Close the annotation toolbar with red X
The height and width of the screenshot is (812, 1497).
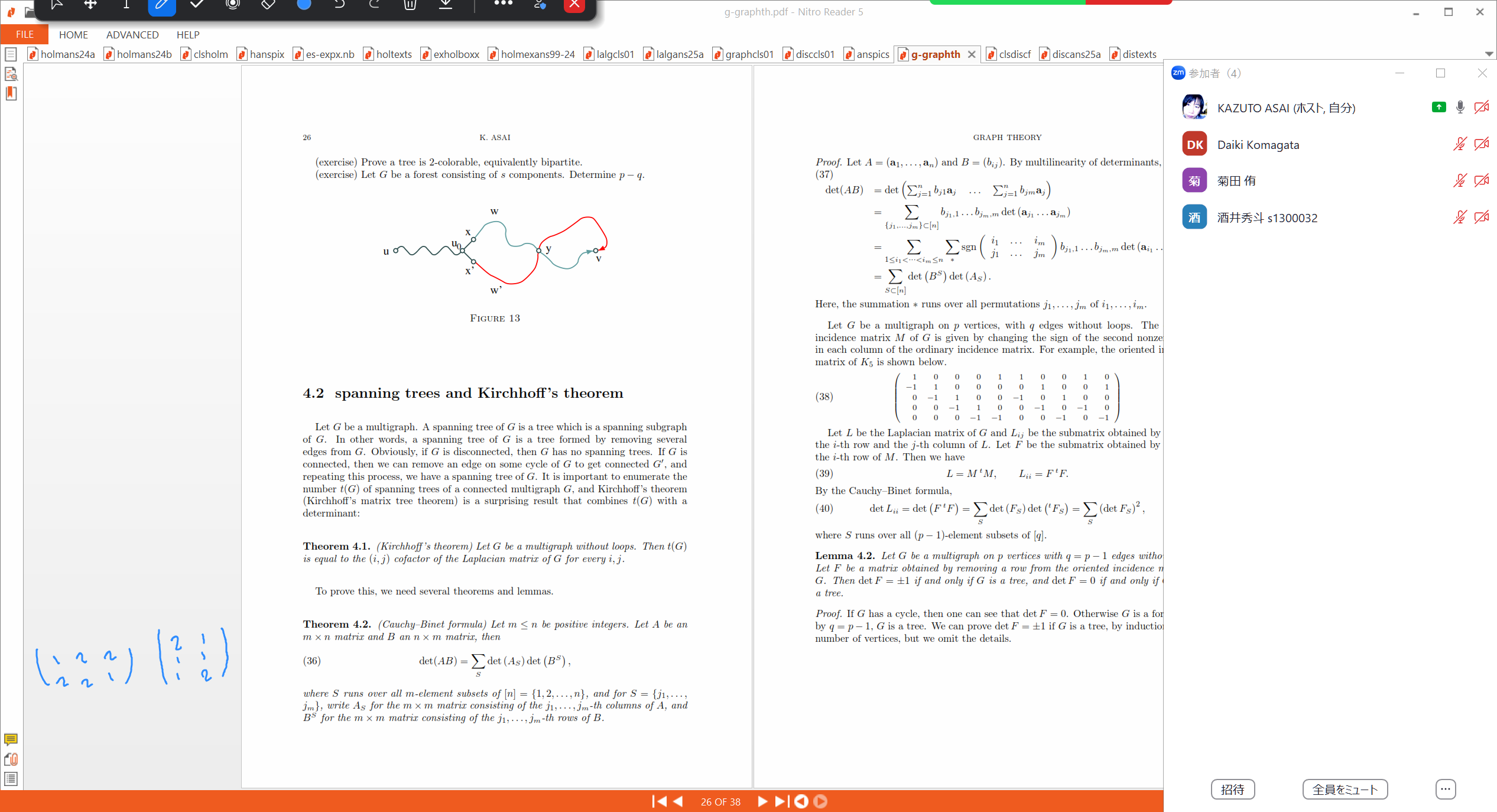pos(574,5)
